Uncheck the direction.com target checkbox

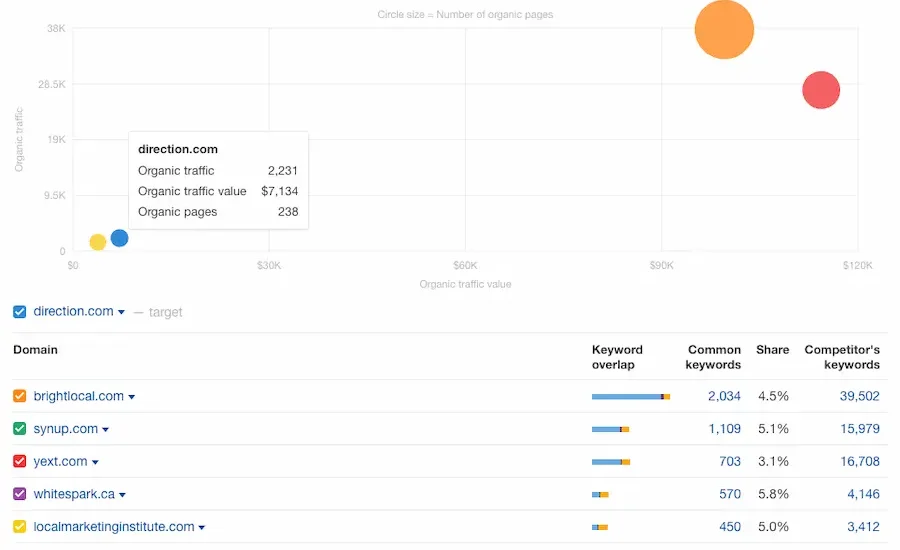click(x=20, y=312)
